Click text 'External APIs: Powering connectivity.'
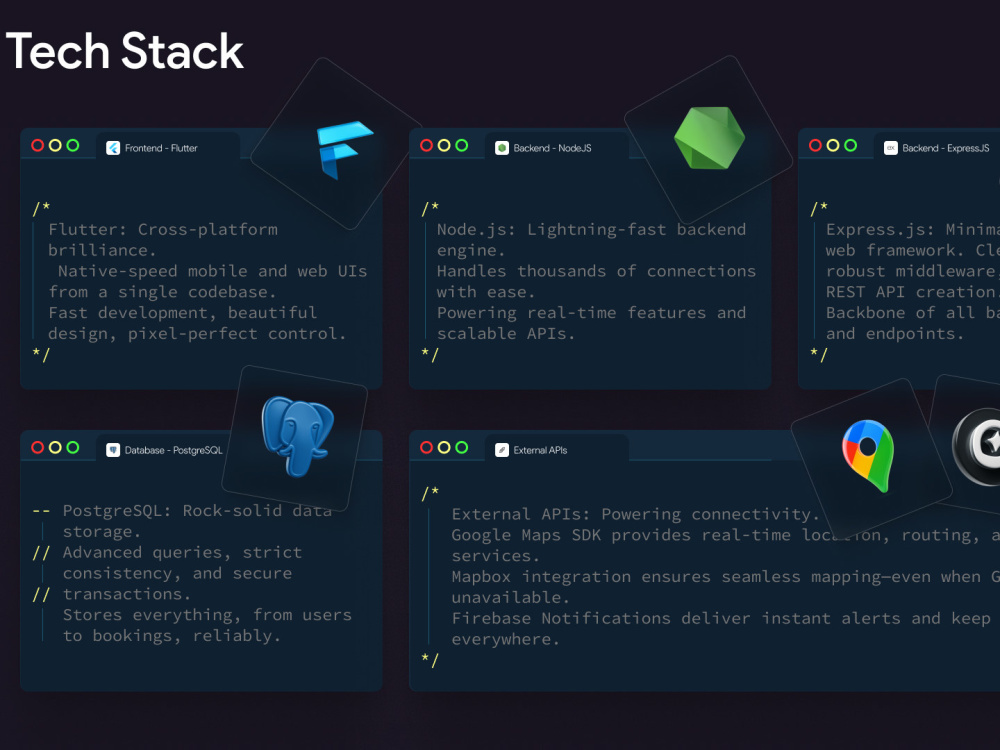The image size is (1000, 750). point(635,514)
